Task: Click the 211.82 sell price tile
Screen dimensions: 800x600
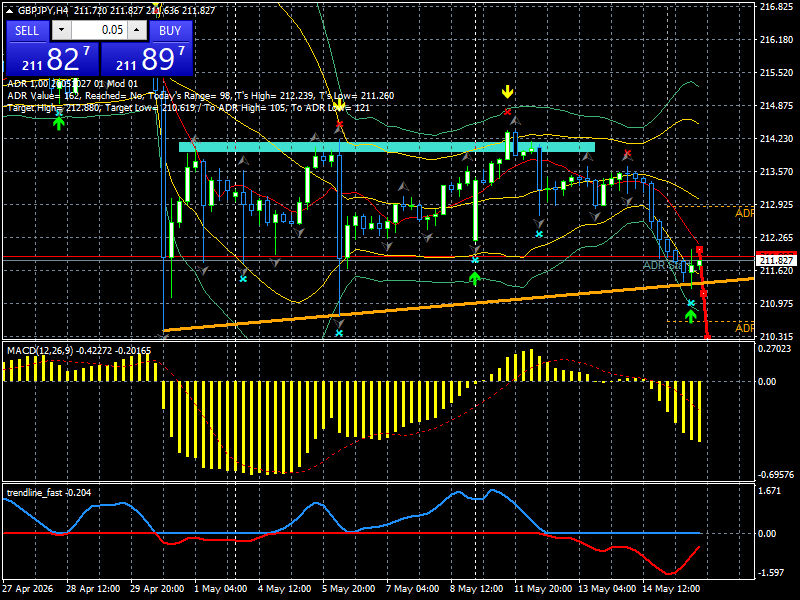Action: pyautogui.click(x=52, y=59)
